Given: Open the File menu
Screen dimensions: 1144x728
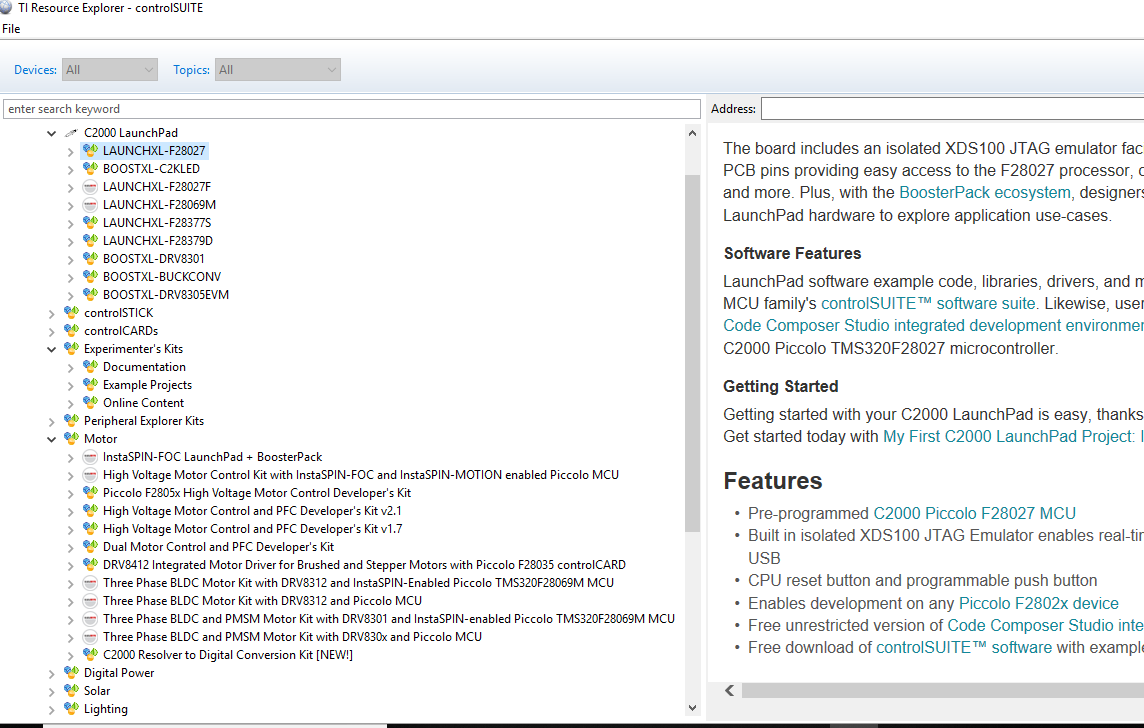Looking at the screenshot, I should (11, 29).
